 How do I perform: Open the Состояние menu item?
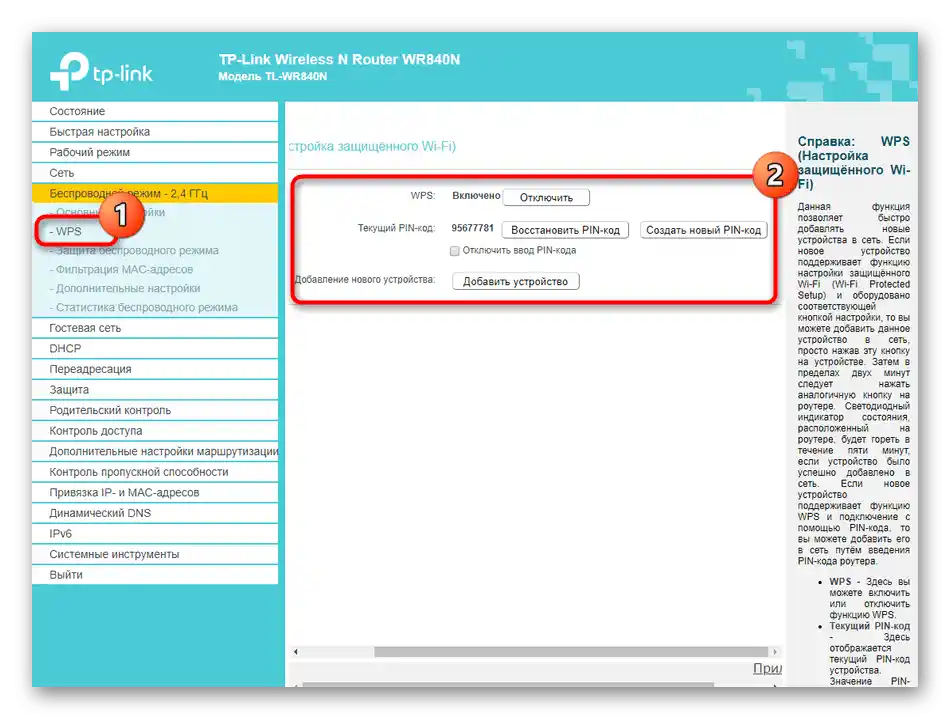tap(155, 111)
